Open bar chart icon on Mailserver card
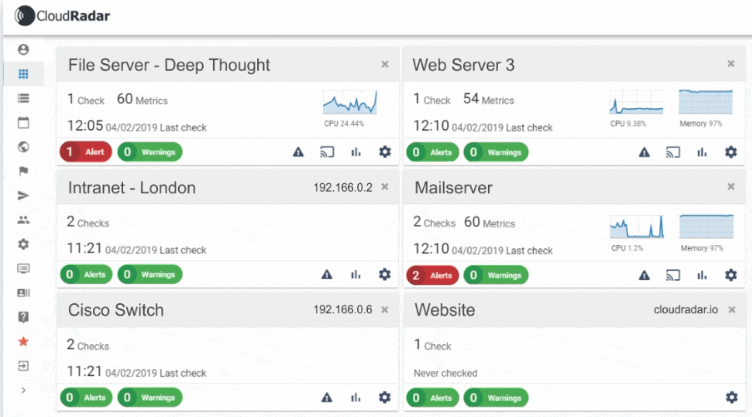Viewport: 752px width, 417px height. [x=702, y=275]
